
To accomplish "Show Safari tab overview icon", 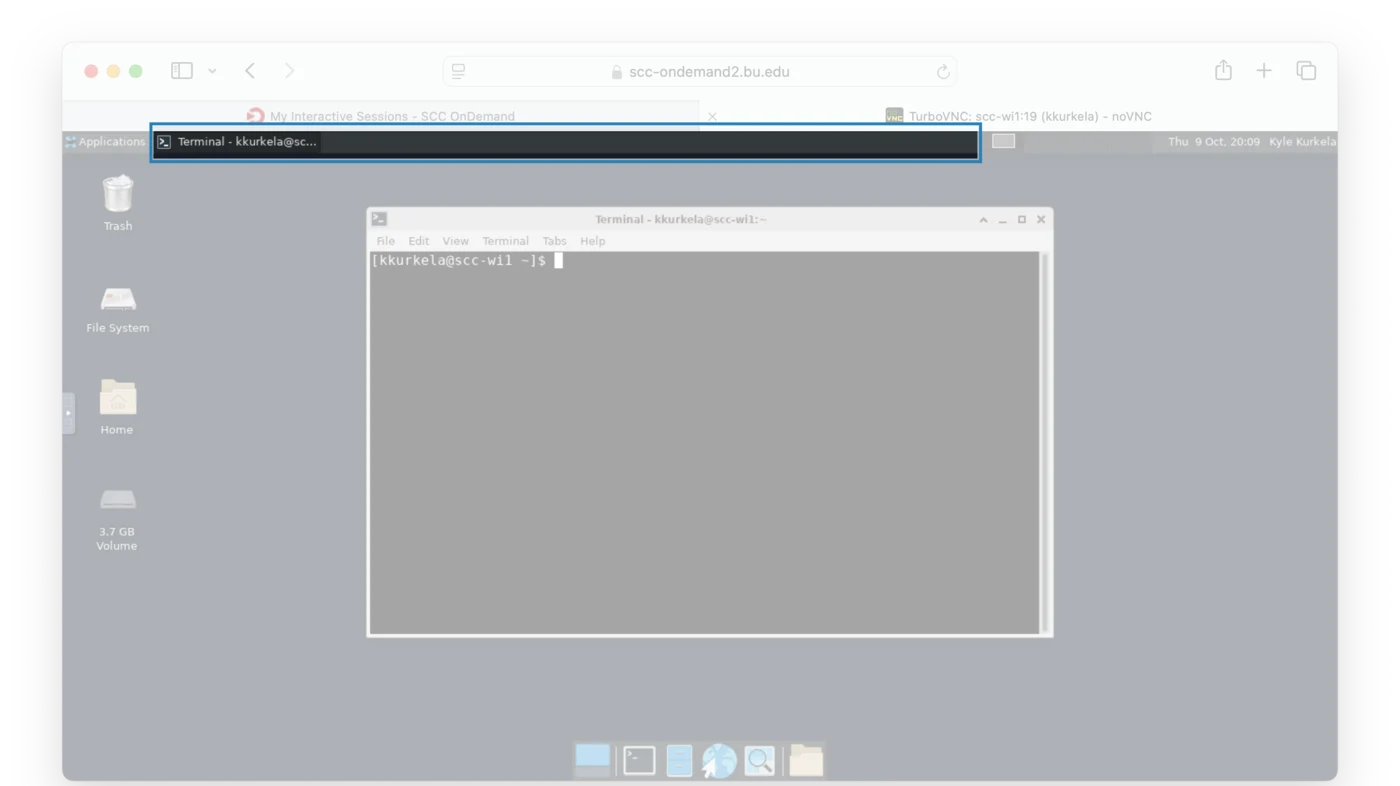I will (1306, 71).
